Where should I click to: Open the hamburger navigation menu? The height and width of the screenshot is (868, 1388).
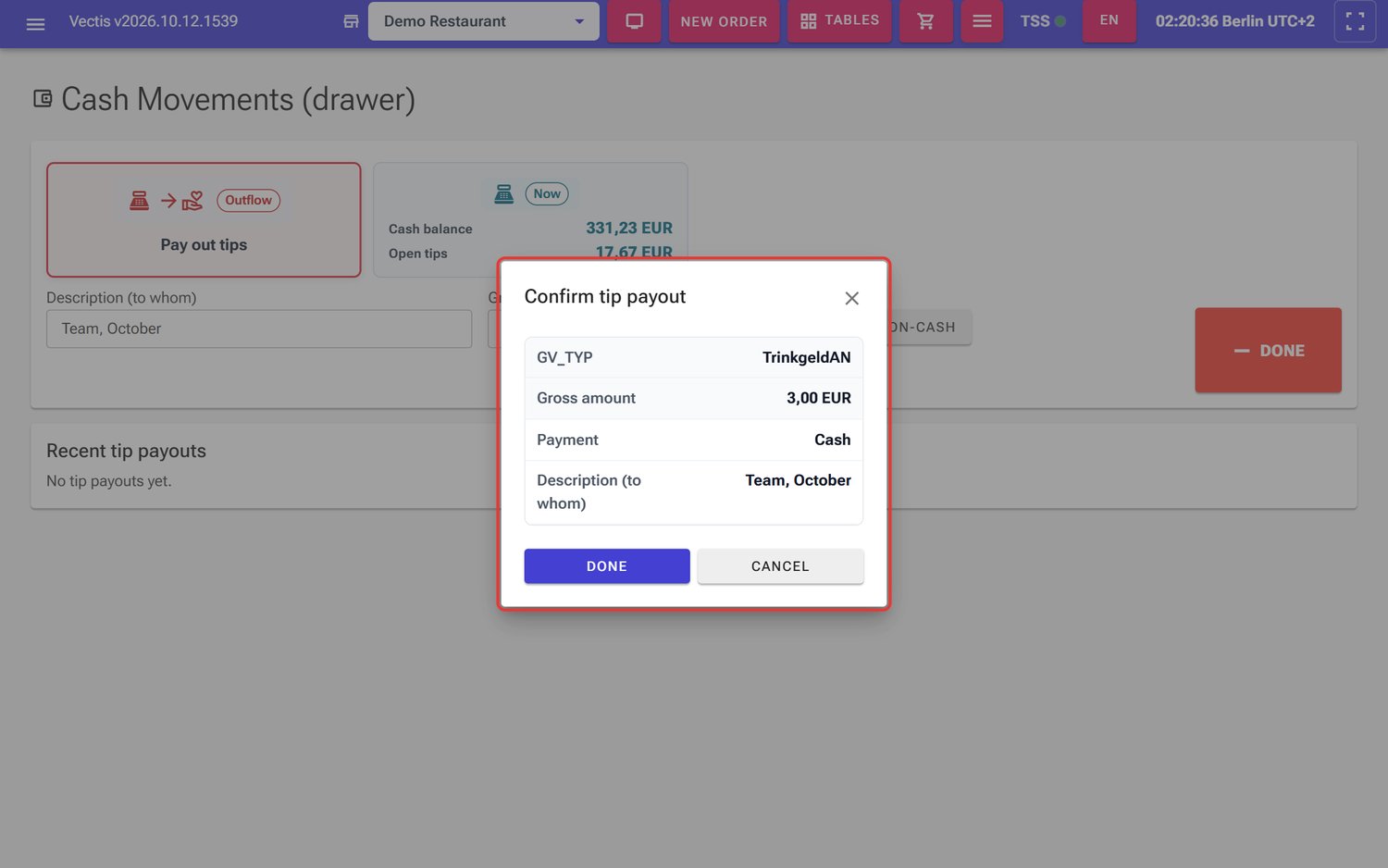click(x=35, y=22)
